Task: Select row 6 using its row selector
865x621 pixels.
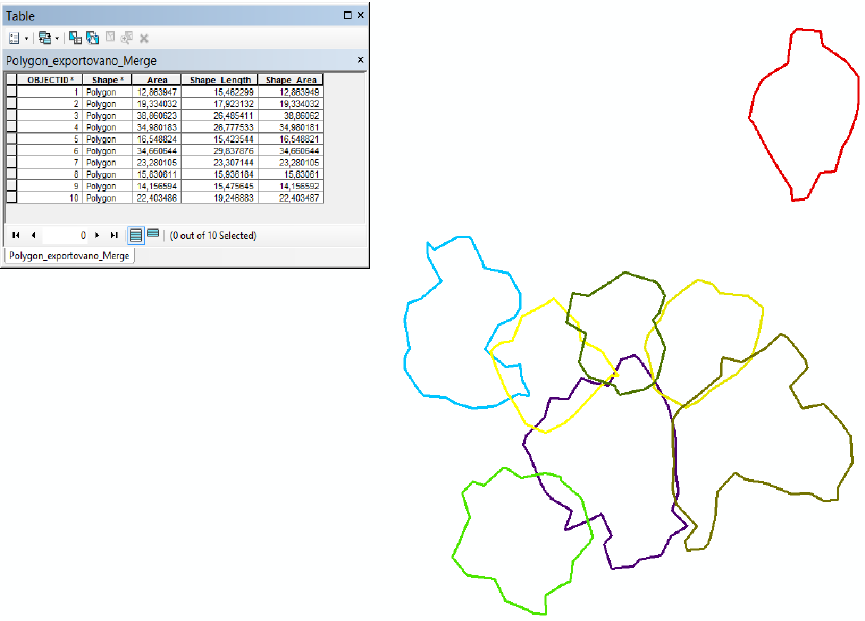Action: click(x=11, y=151)
